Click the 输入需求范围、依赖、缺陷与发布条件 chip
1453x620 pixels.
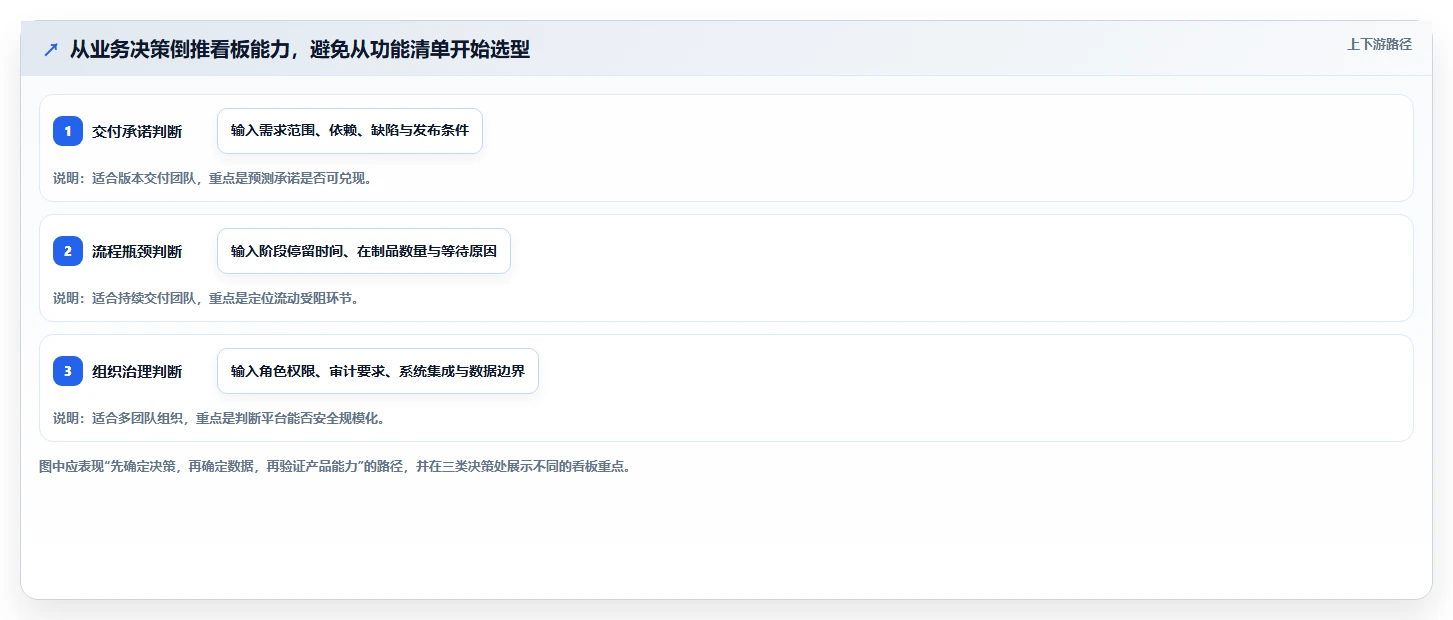(350, 131)
